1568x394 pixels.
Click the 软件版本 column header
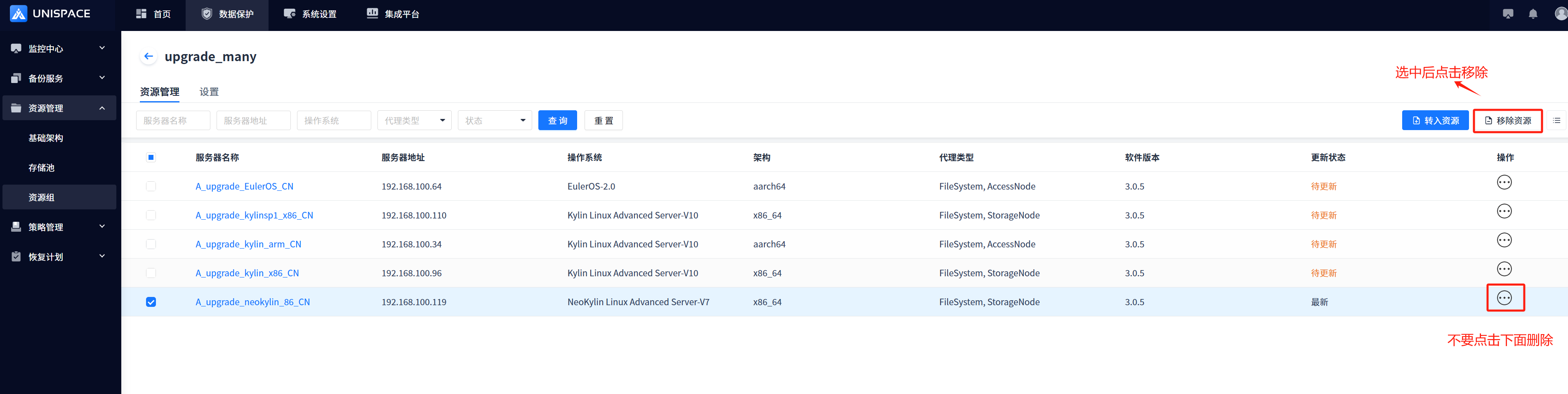click(1142, 157)
